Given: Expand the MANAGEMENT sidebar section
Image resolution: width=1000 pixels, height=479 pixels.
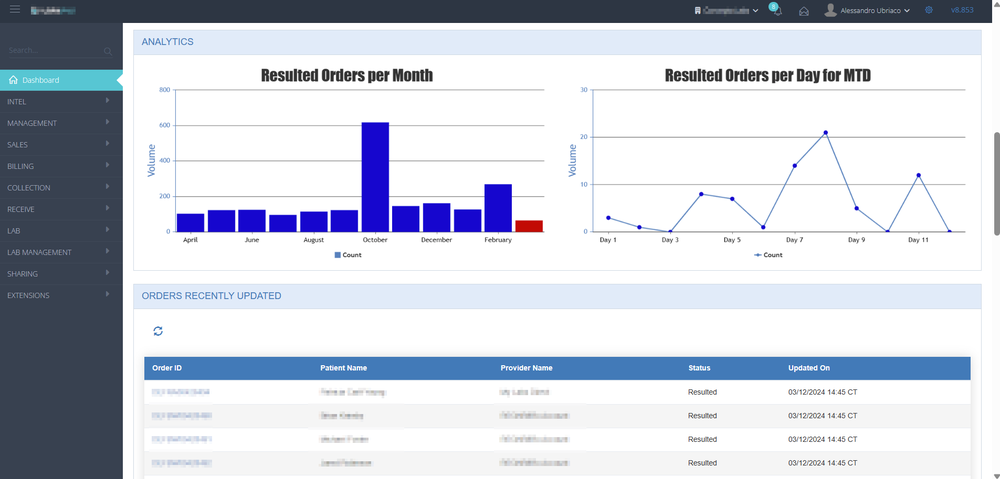Looking at the screenshot, I should [61, 123].
